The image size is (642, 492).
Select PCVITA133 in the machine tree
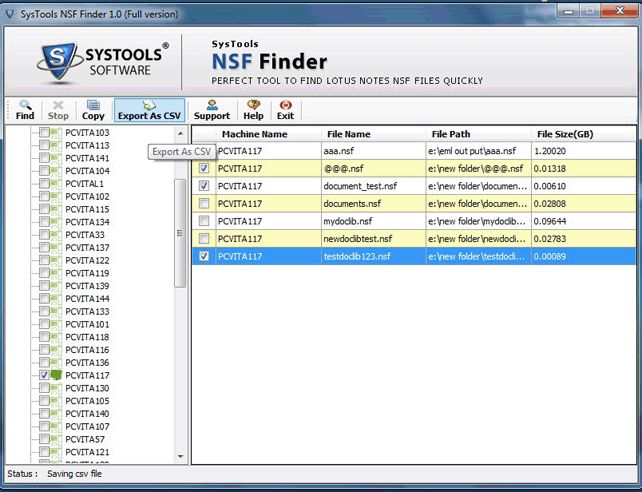[x=87, y=311]
